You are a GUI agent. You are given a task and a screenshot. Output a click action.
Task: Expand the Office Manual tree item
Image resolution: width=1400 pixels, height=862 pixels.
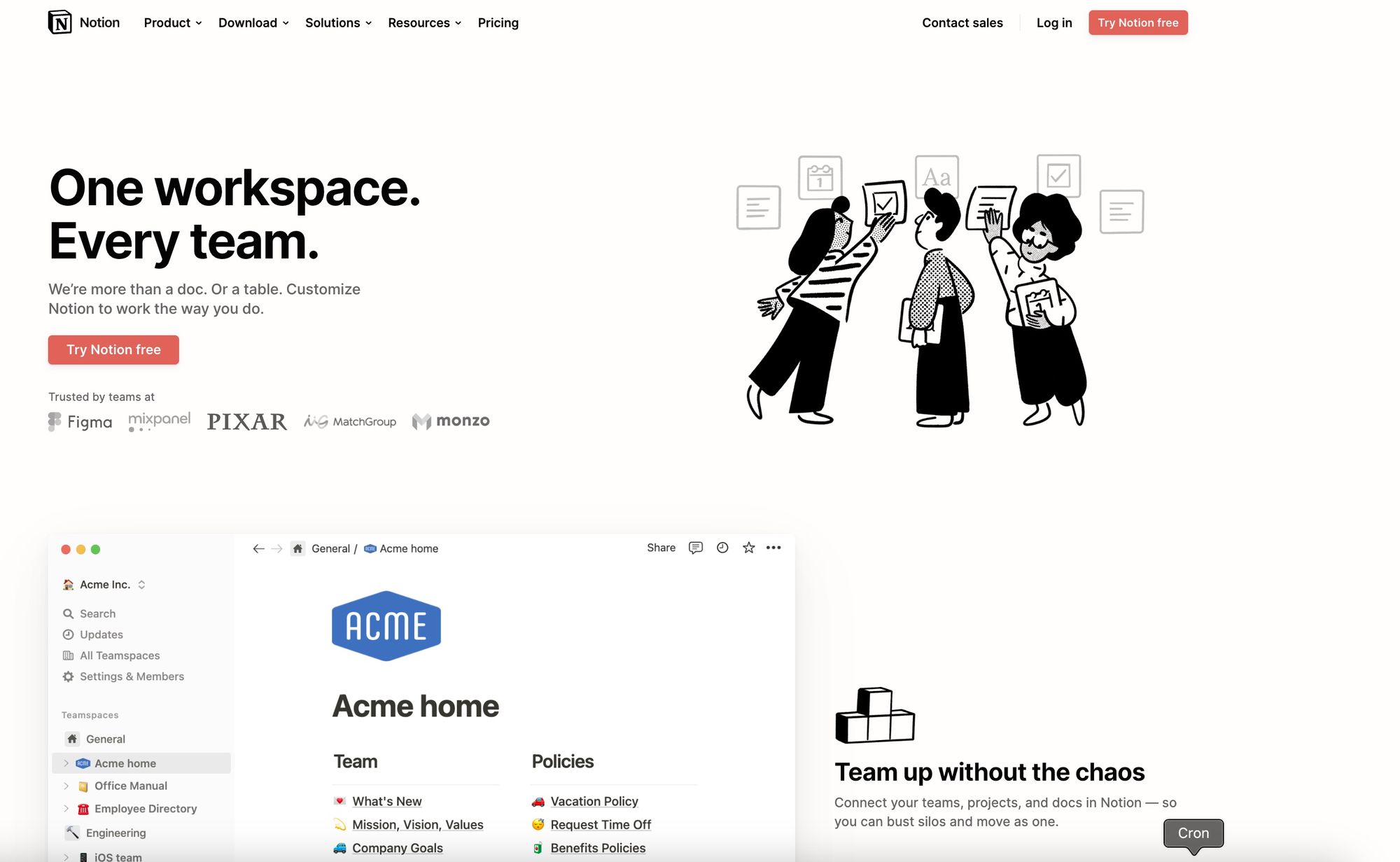(x=66, y=786)
